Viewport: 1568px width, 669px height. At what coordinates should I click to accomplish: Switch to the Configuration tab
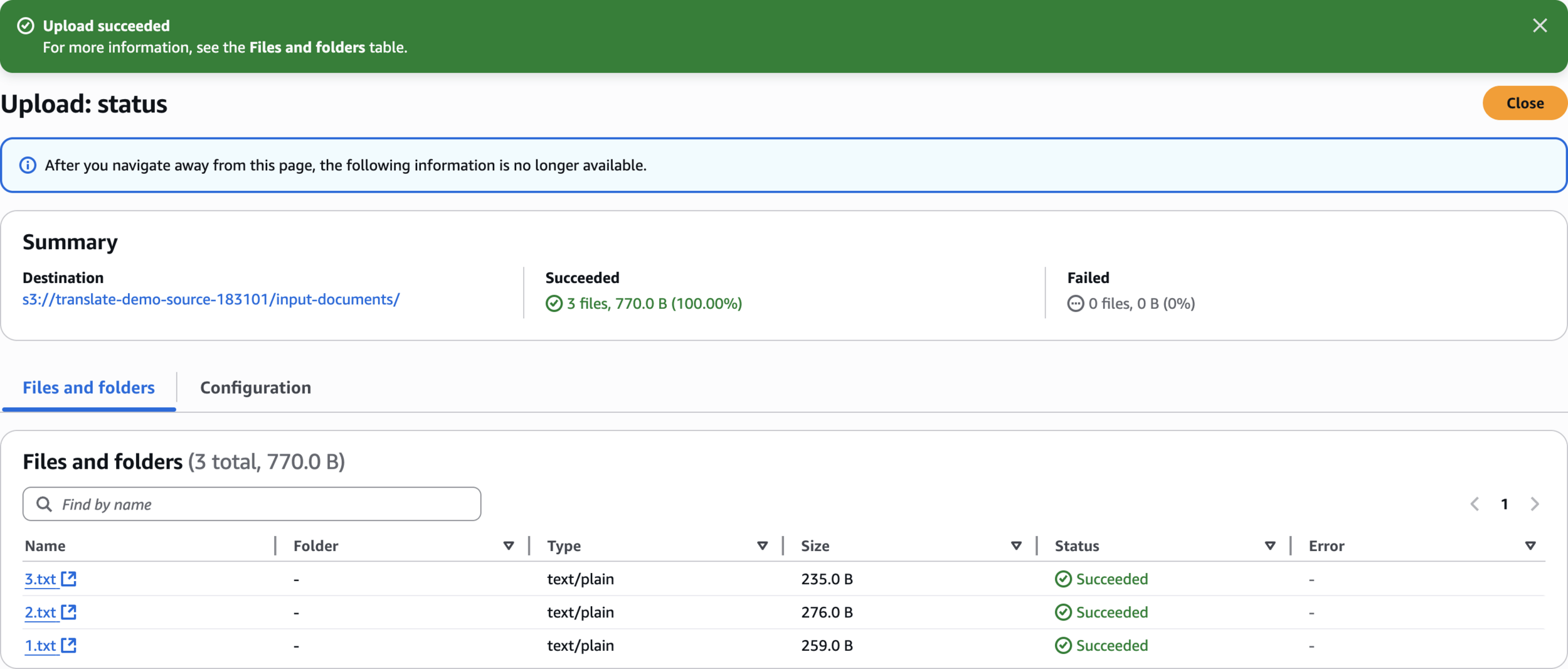[255, 387]
